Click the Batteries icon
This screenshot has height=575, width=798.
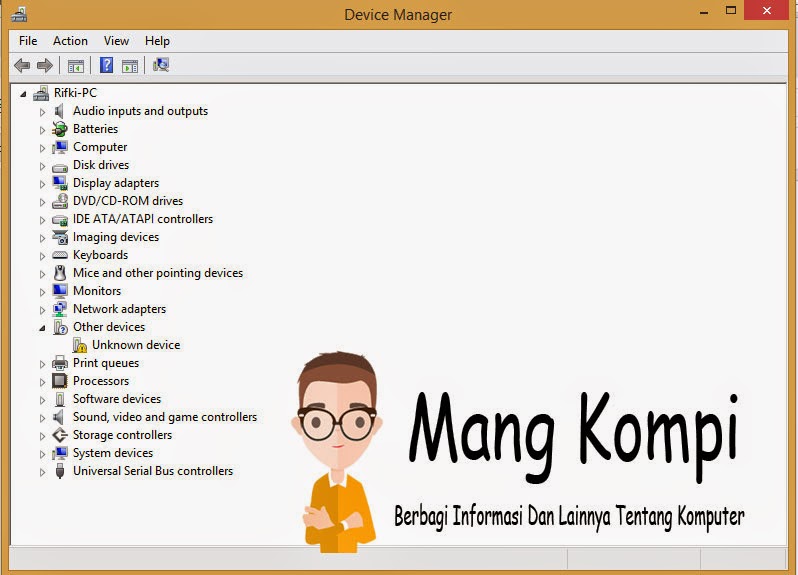60,129
